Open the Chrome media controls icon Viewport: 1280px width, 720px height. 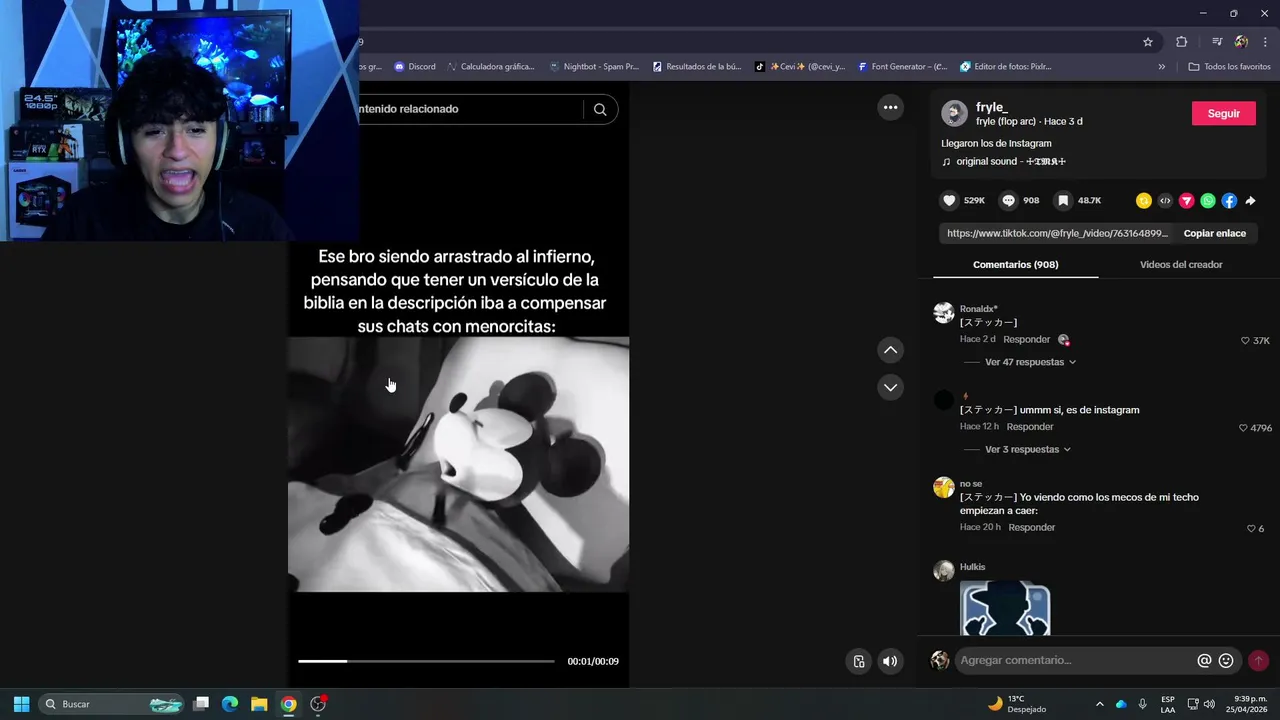click(1217, 42)
